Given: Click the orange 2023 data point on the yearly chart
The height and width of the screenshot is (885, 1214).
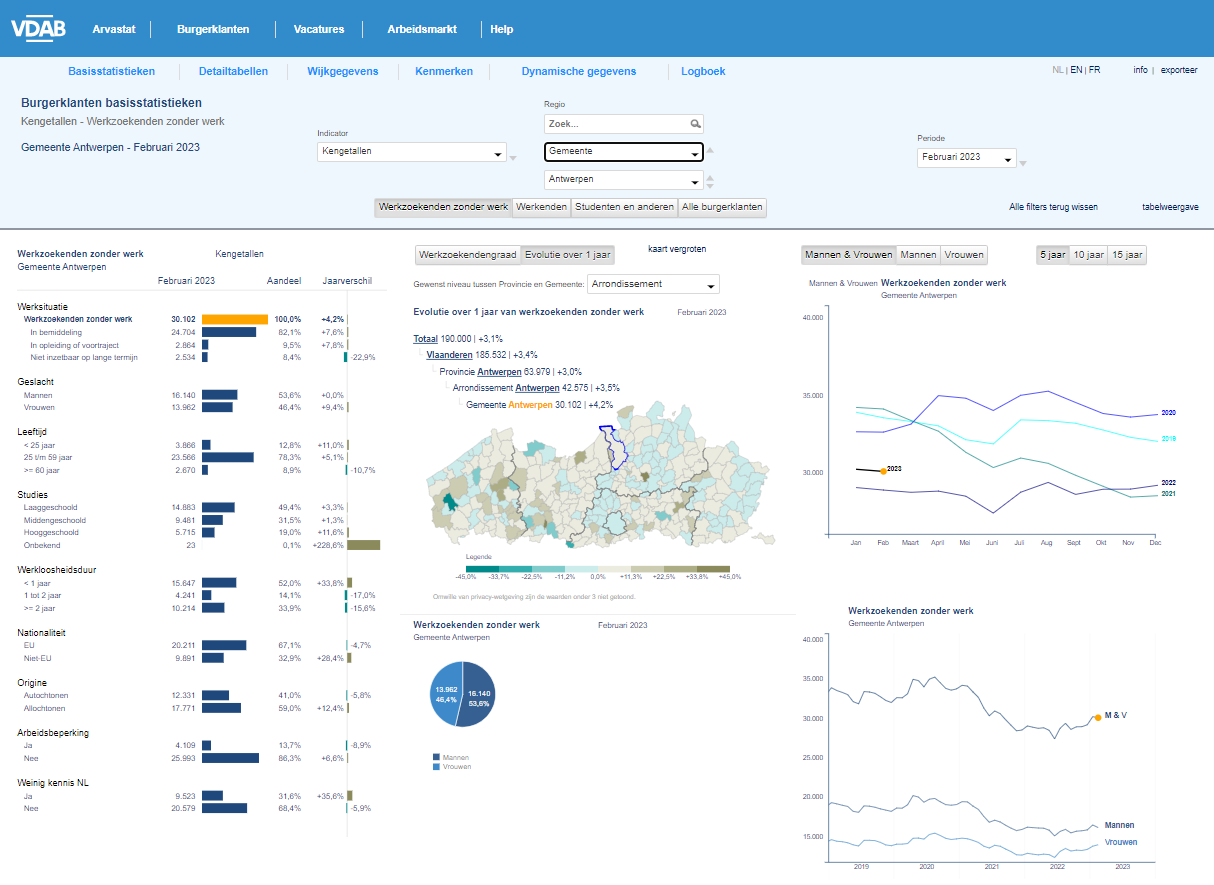Looking at the screenshot, I should point(883,470).
